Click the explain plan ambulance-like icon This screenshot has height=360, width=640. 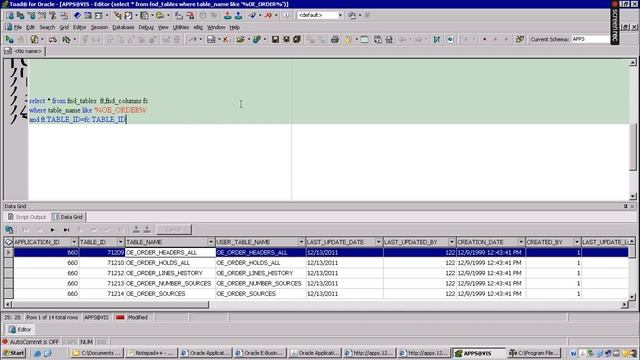tap(53, 40)
